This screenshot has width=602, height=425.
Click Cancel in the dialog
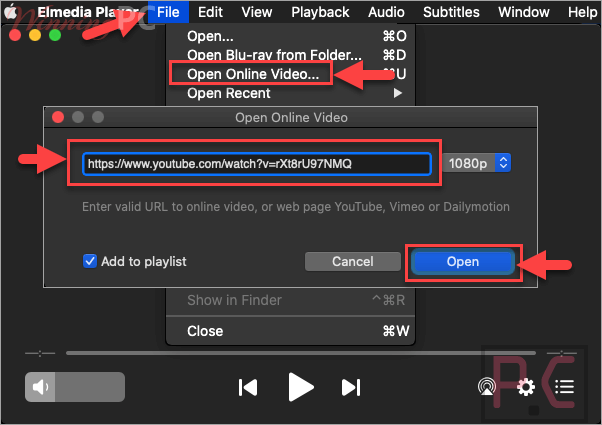(x=352, y=261)
